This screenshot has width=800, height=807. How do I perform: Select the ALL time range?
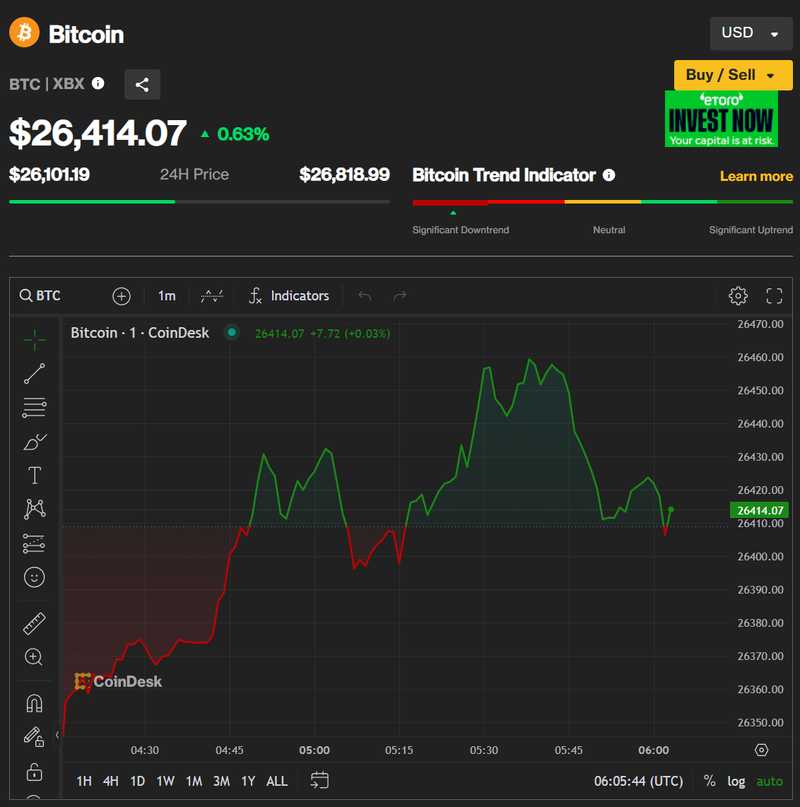[277, 781]
